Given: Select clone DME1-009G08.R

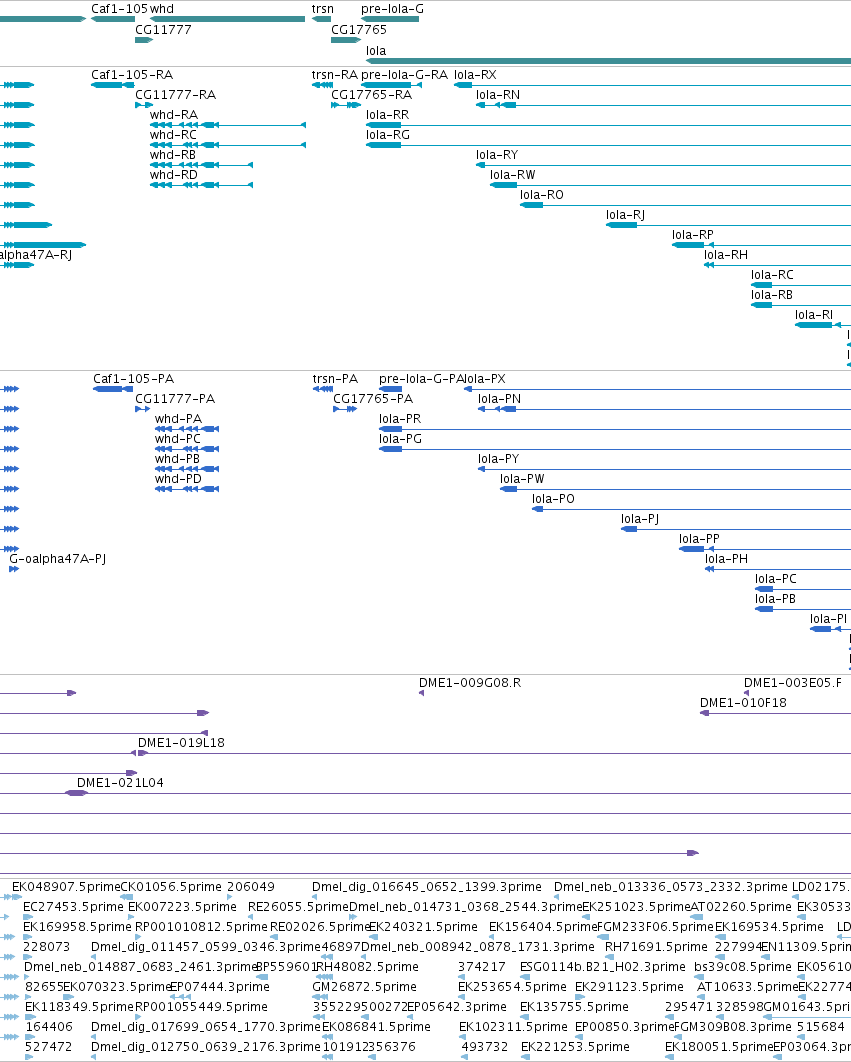Looking at the screenshot, I should (470, 683).
